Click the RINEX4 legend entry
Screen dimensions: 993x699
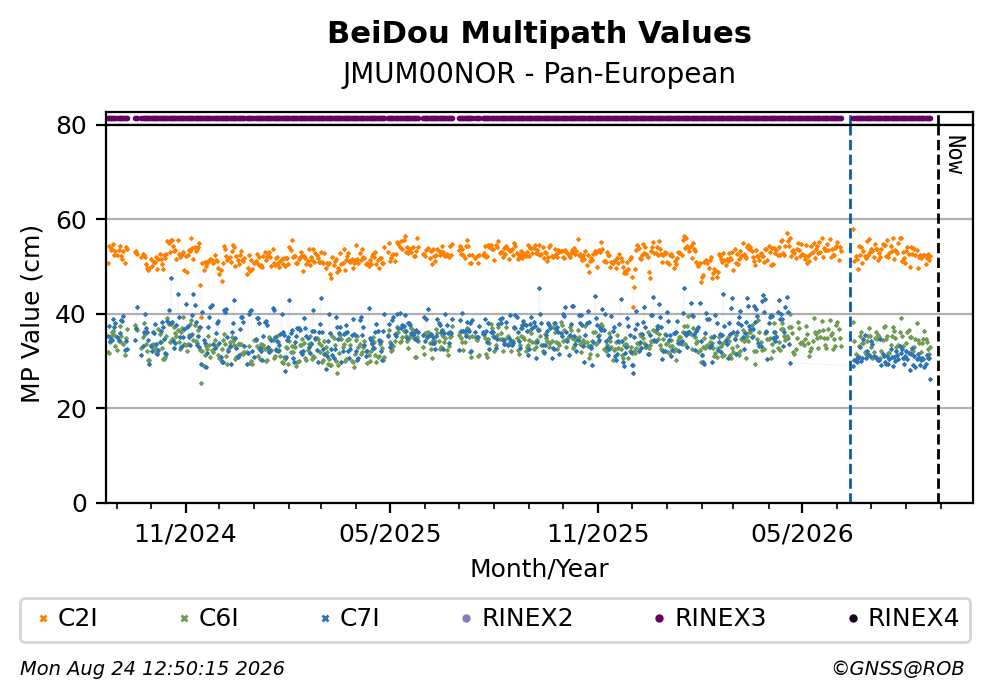click(904, 618)
